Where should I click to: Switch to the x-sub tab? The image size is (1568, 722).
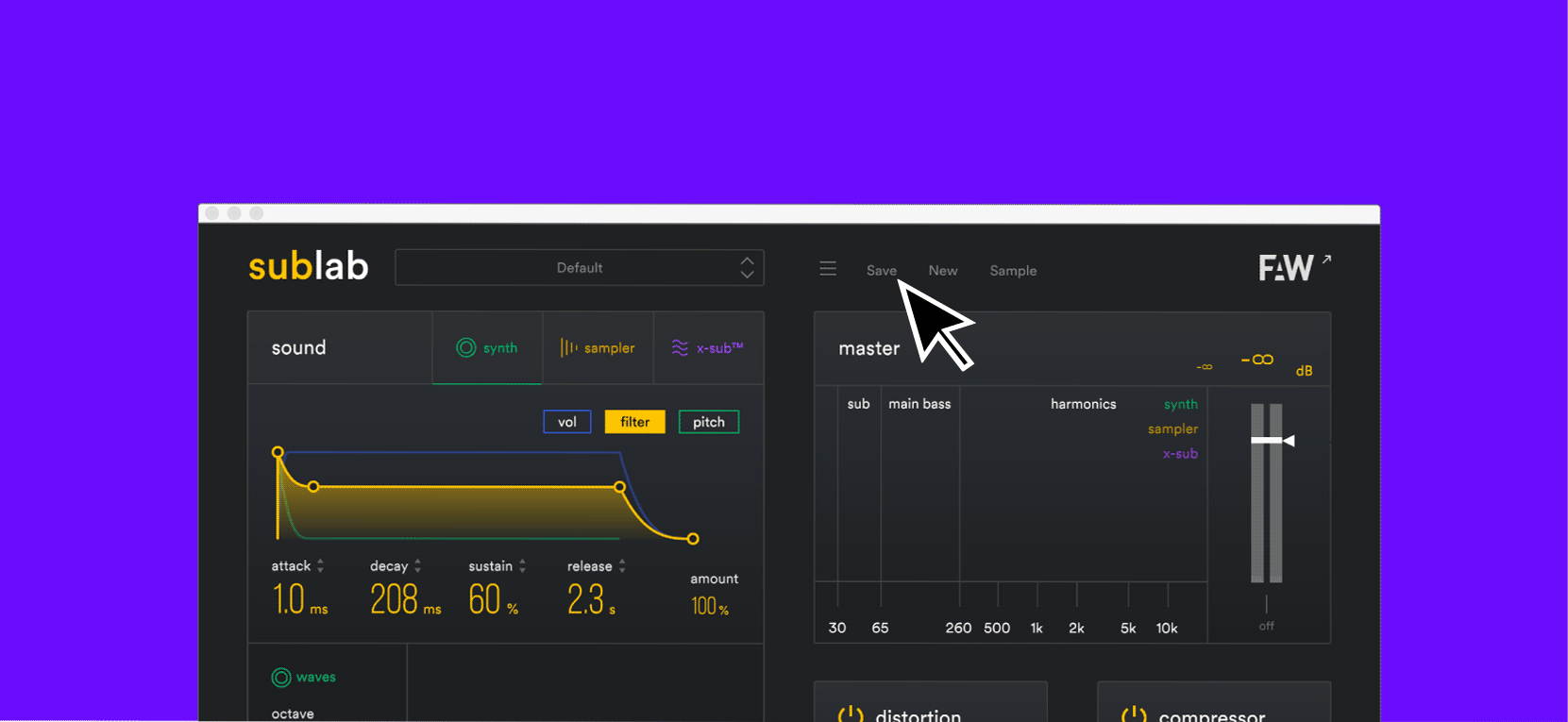[x=708, y=348]
